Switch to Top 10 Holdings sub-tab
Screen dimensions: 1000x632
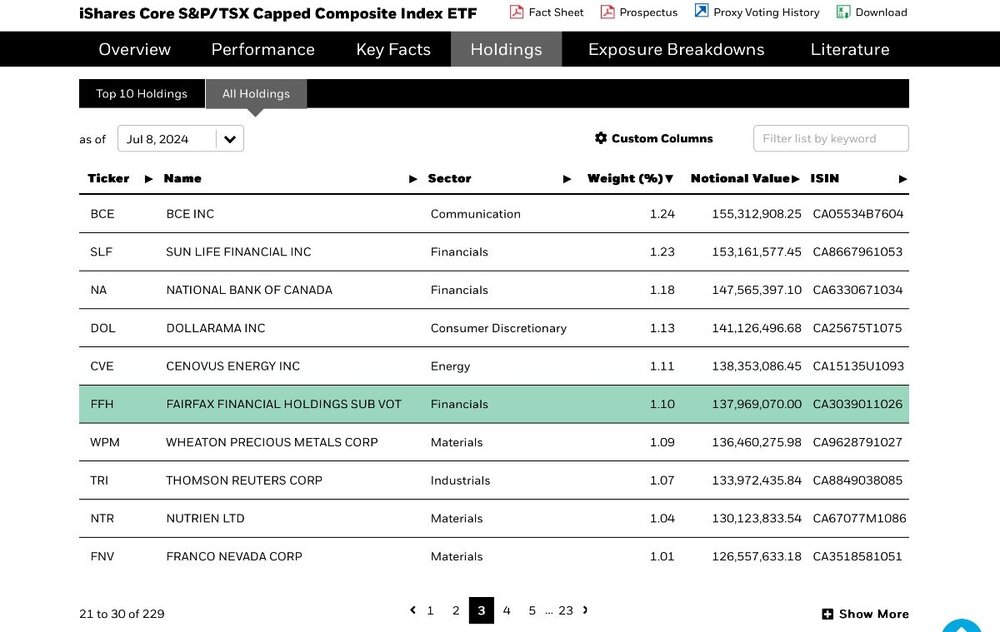click(x=142, y=94)
